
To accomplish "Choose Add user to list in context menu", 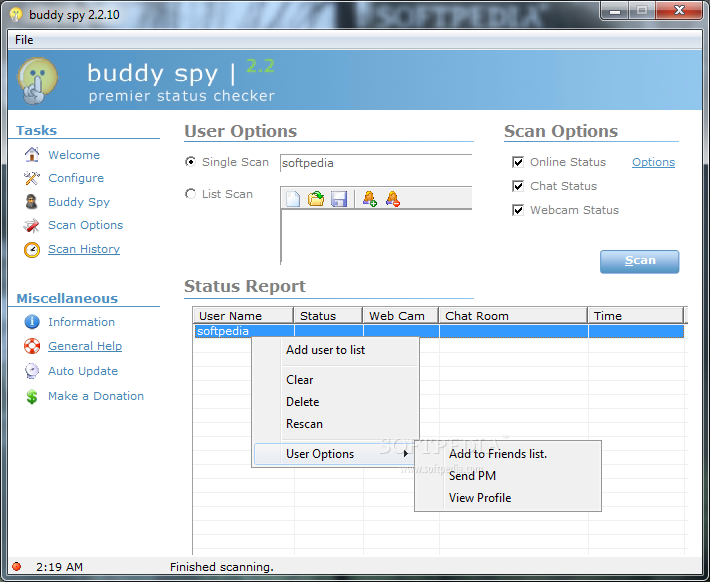I will click(x=336, y=350).
